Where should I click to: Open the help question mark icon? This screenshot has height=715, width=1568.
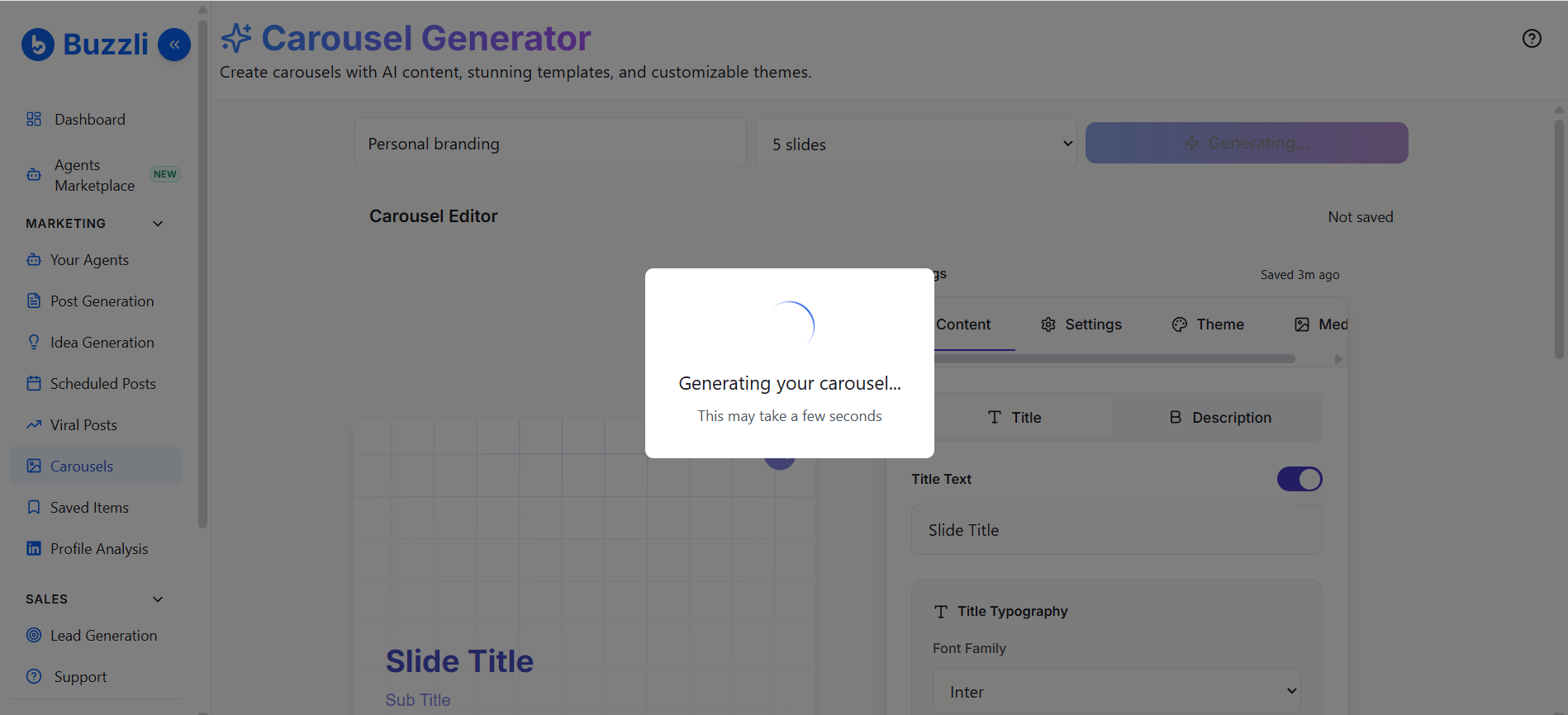click(1532, 39)
